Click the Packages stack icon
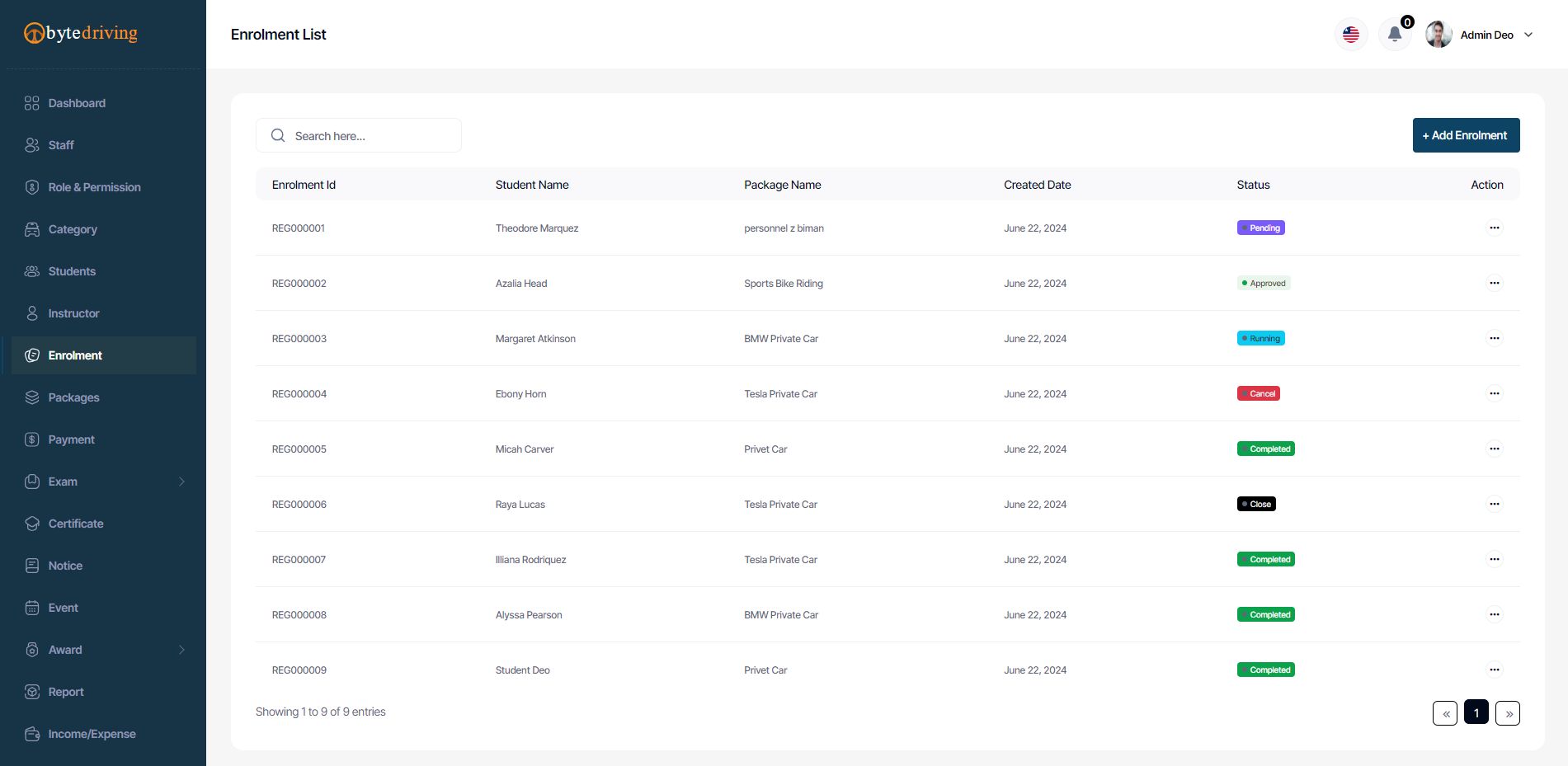 [32, 397]
